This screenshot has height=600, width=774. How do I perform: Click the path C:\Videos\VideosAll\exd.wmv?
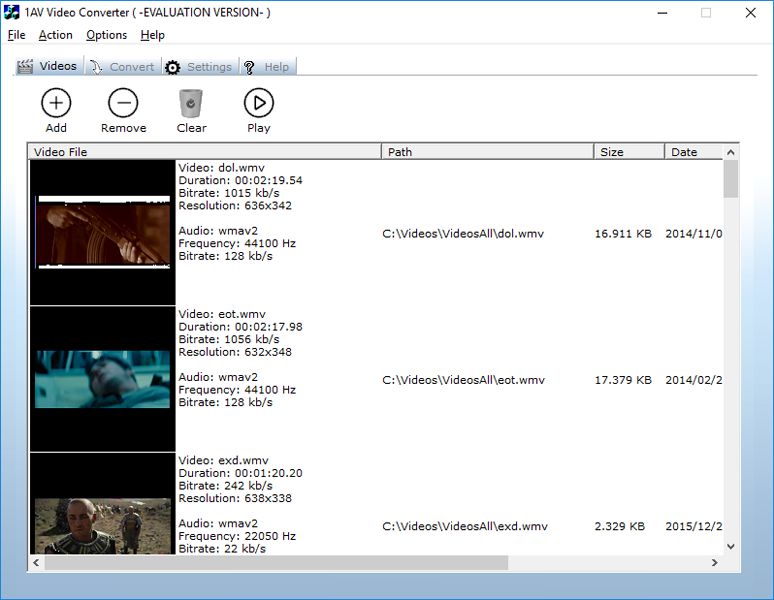464,526
